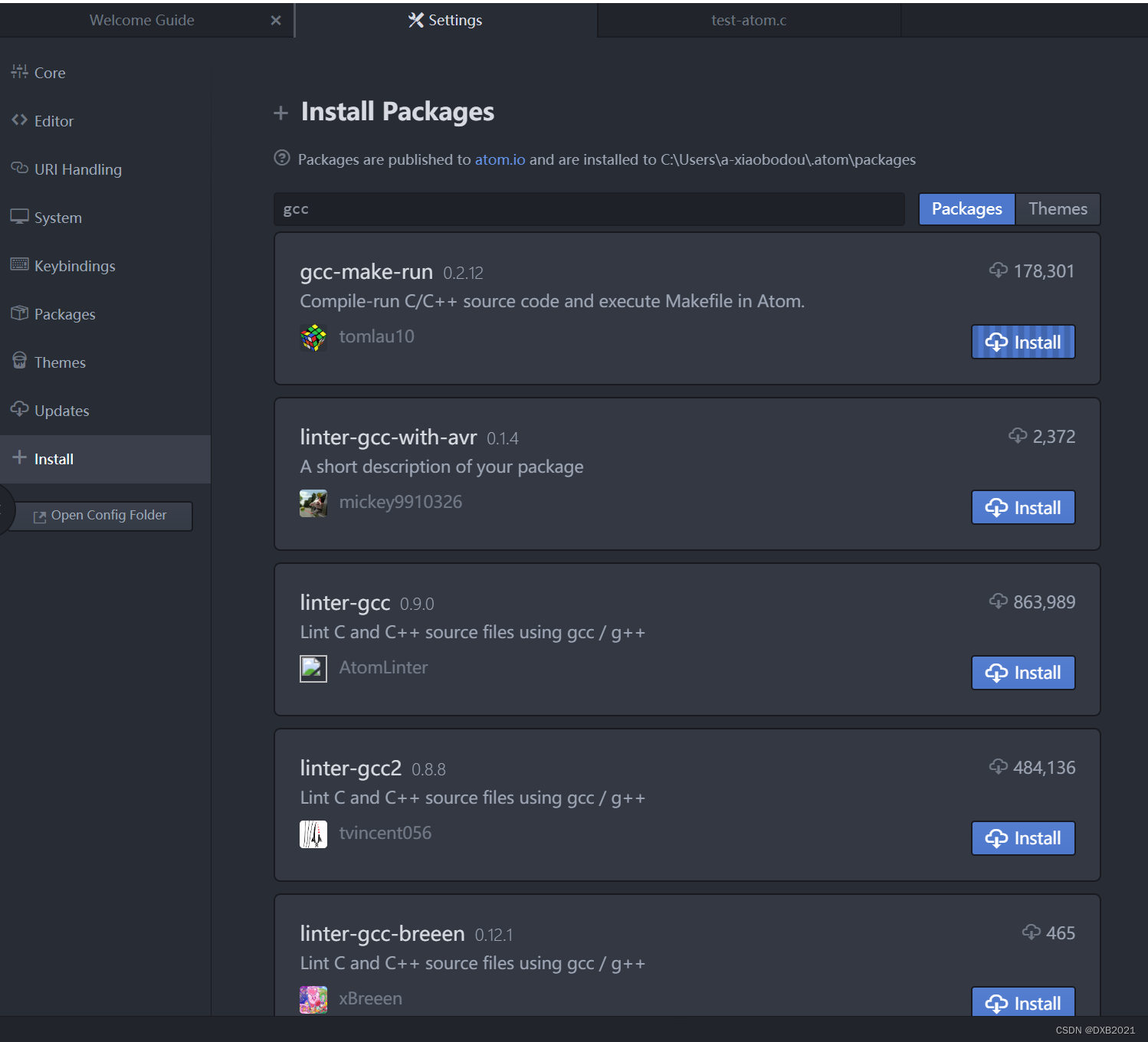Click the Settings tab tools icon

tap(416, 20)
